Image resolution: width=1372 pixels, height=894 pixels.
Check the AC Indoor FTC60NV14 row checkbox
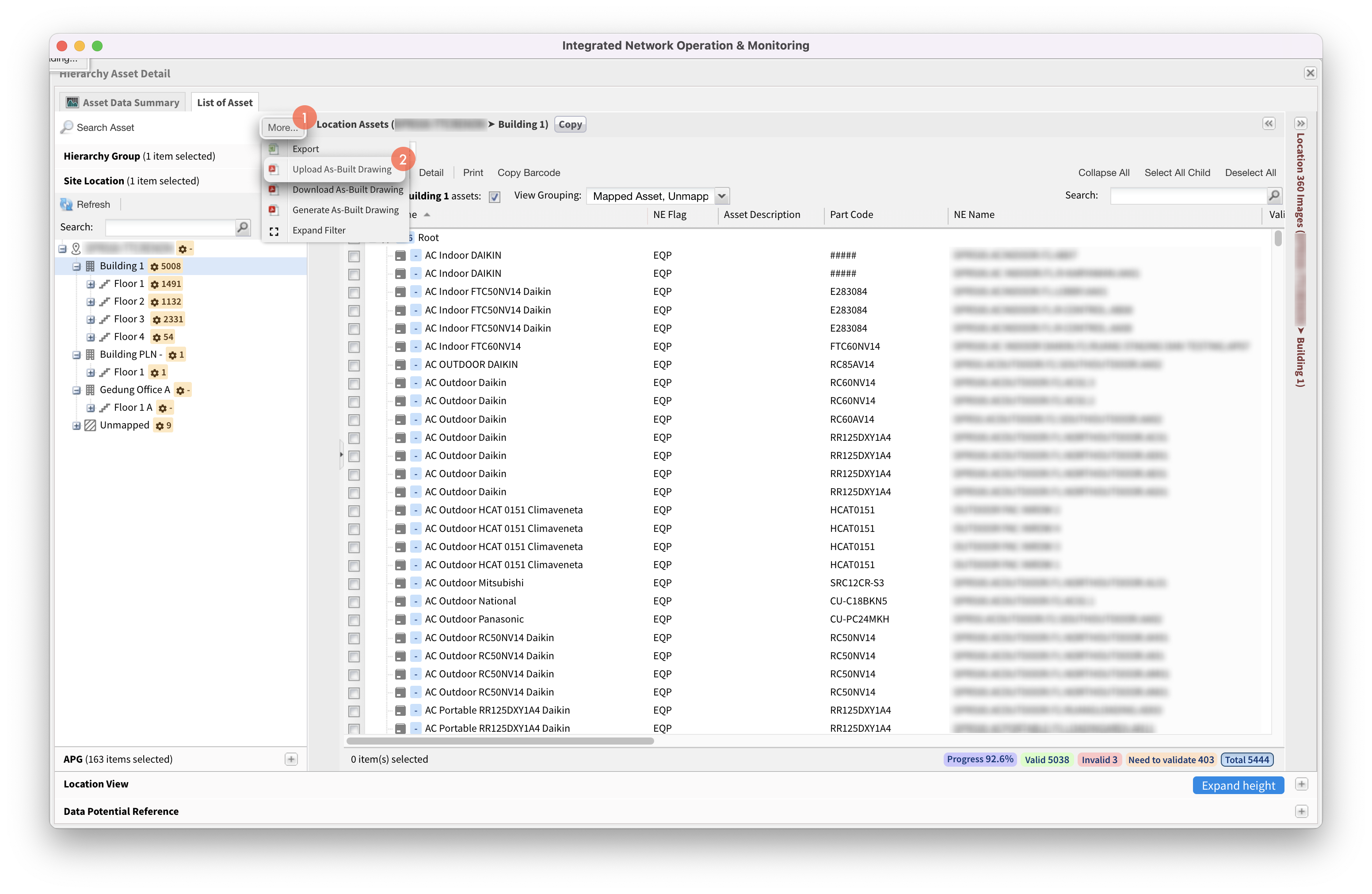(354, 347)
